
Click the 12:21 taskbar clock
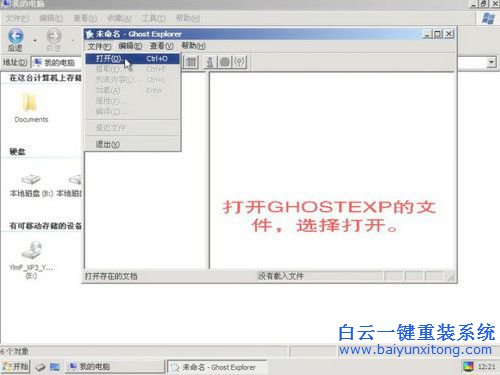click(x=487, y=367)
